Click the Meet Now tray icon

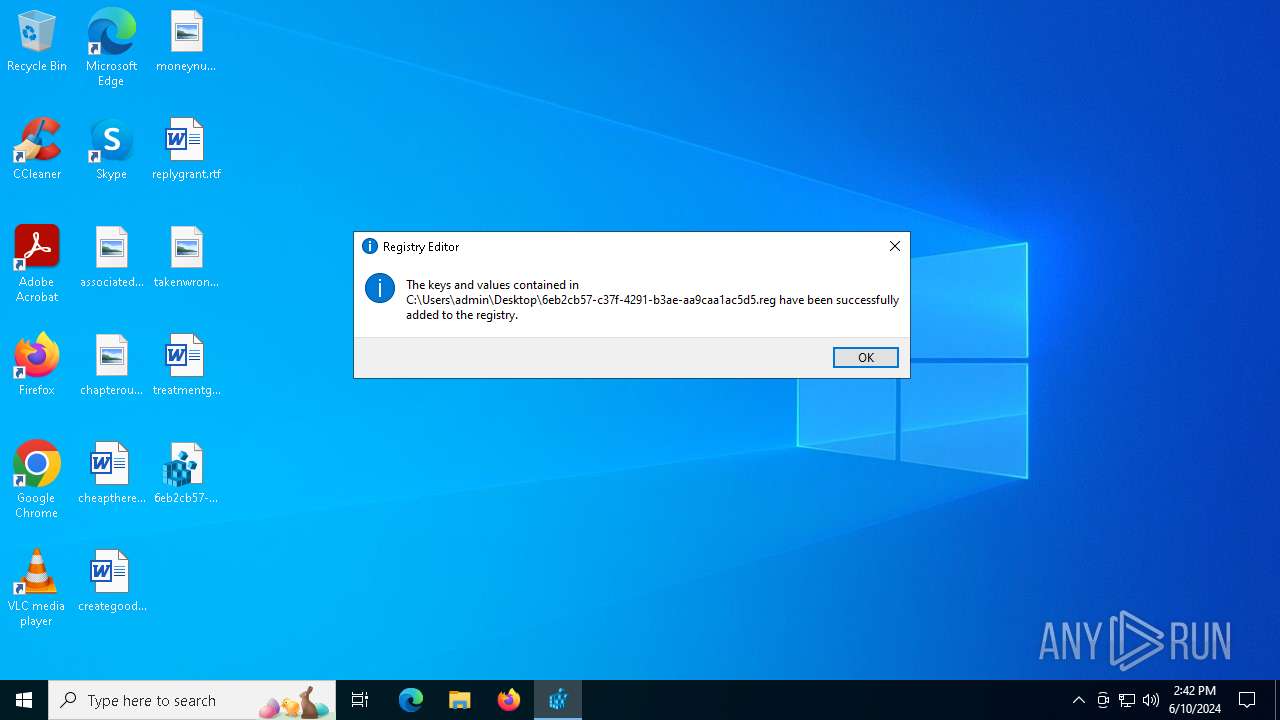click(x=1103, y=700)
